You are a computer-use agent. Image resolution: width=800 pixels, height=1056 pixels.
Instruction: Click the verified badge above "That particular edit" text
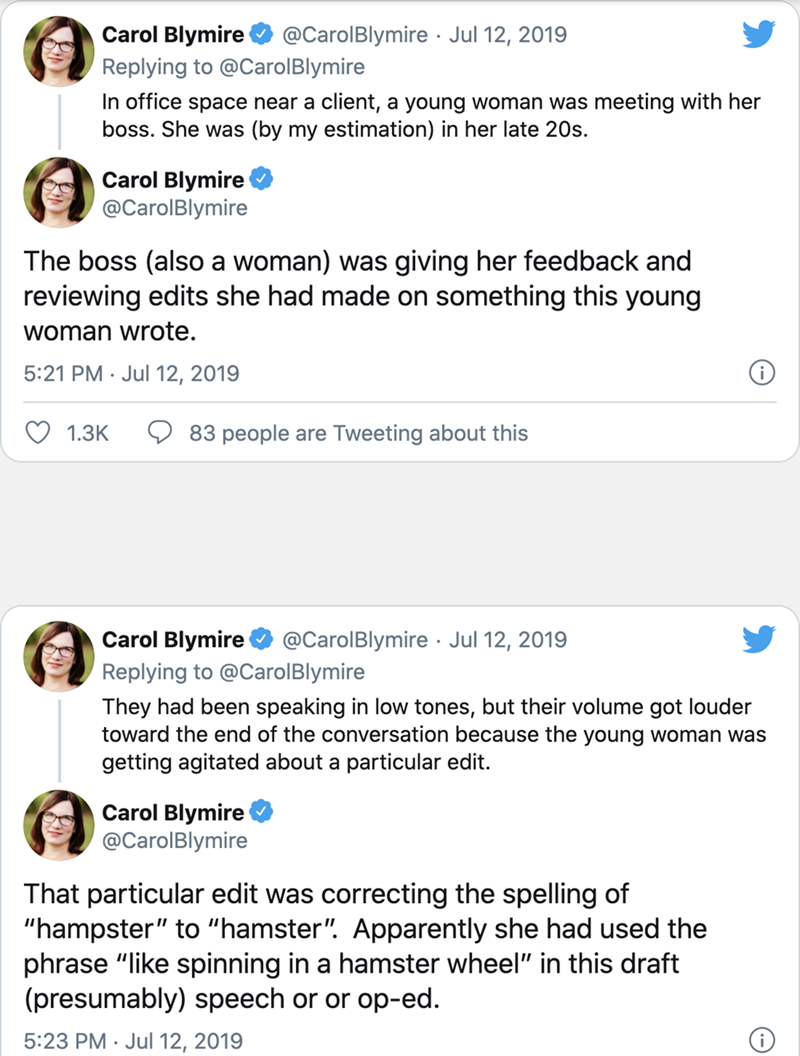(x=261, y=812)
